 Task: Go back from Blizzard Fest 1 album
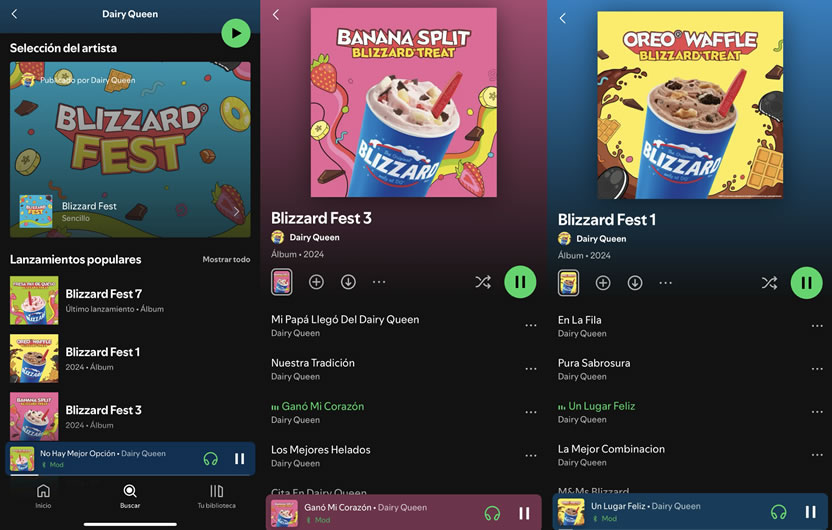[x=562, y=19]
